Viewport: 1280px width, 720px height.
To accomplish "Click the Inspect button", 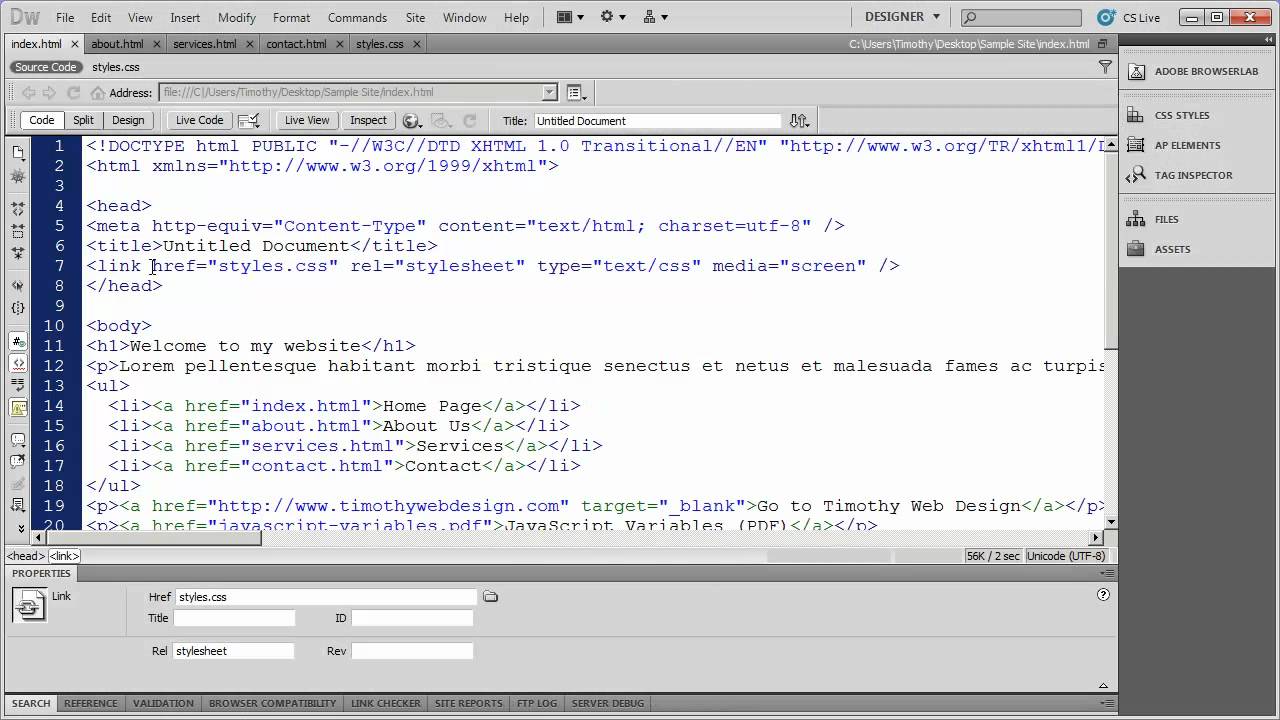I will [368, 120].
